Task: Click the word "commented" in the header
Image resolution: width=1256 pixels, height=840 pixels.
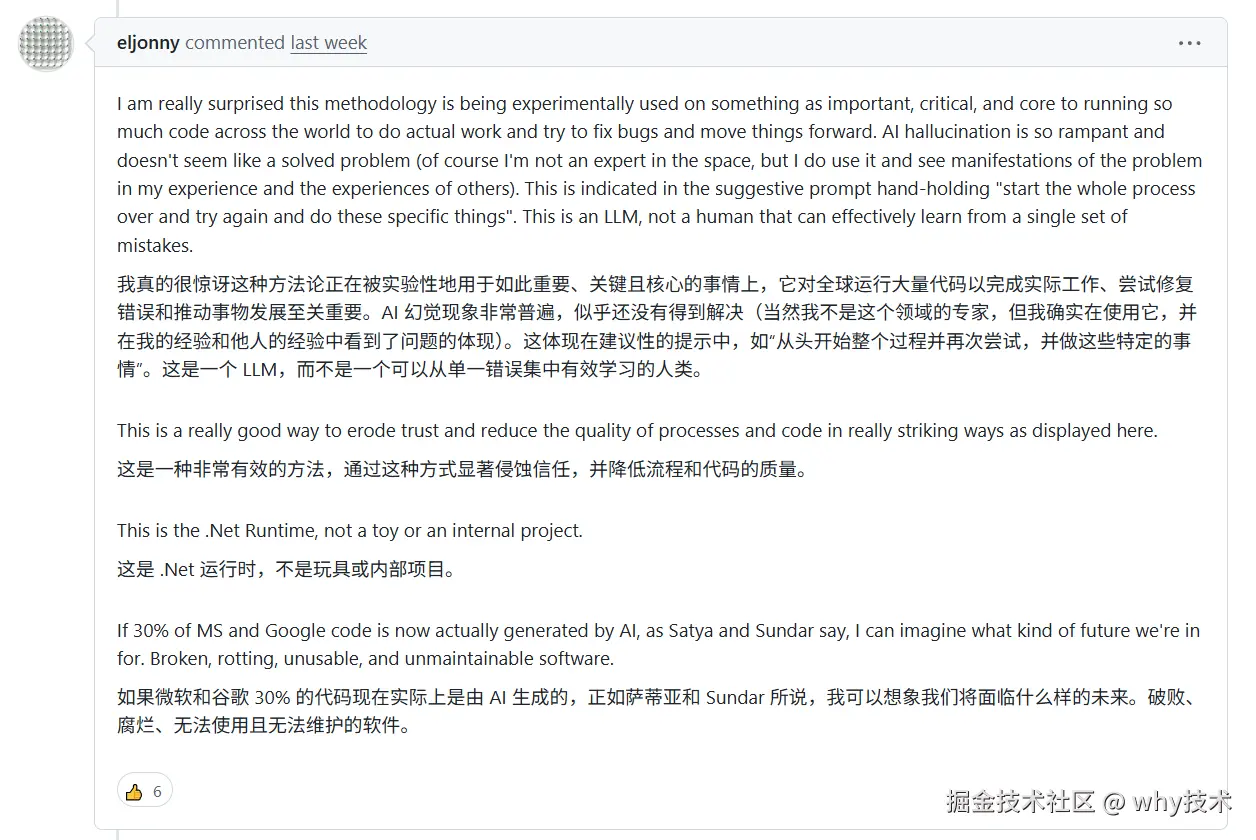Action: click(x=235, y=43)
